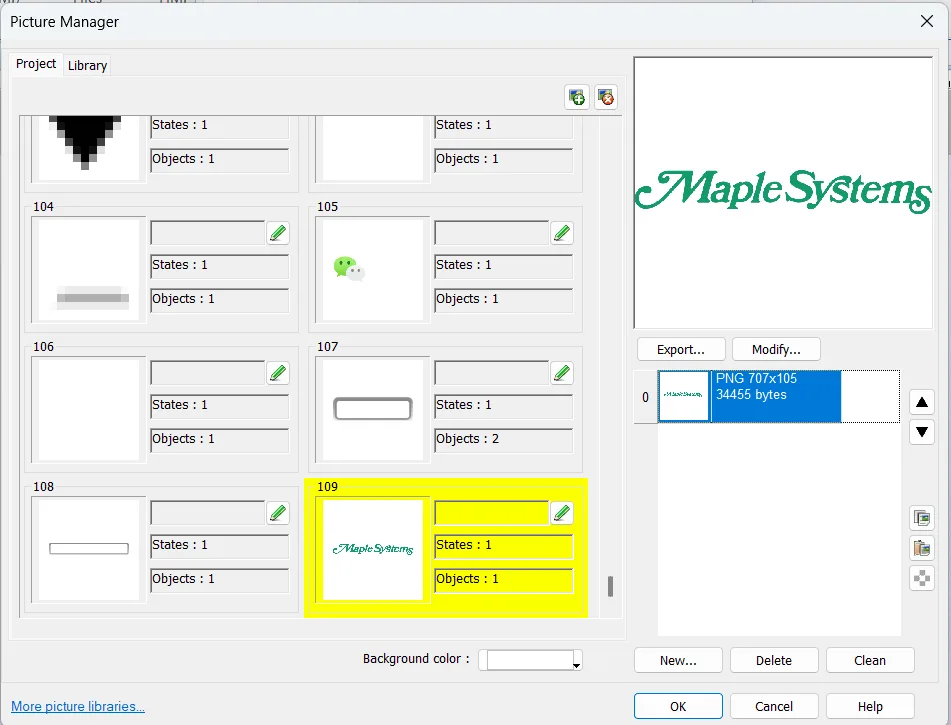Add a new picture with the green plus icon
The image size is (951, 725).
click(x=577, y=97)
